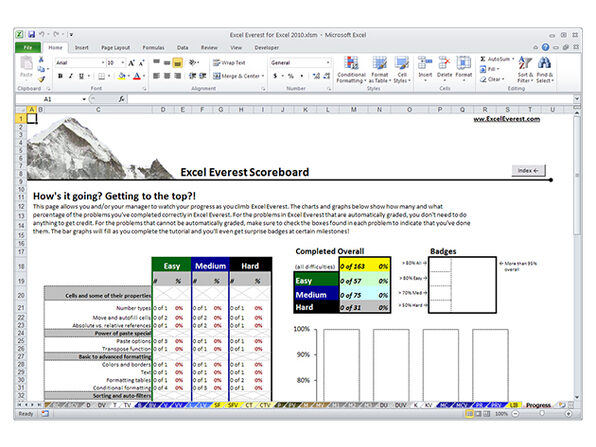This screenshot has width=596, height=447.
Task: Click the zoom slider handle
Action: pyautogui.click(x=542, y=414)
